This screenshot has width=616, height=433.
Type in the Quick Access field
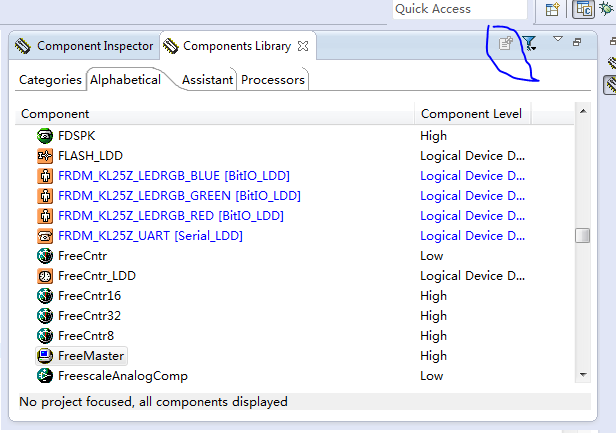(458, 9)
